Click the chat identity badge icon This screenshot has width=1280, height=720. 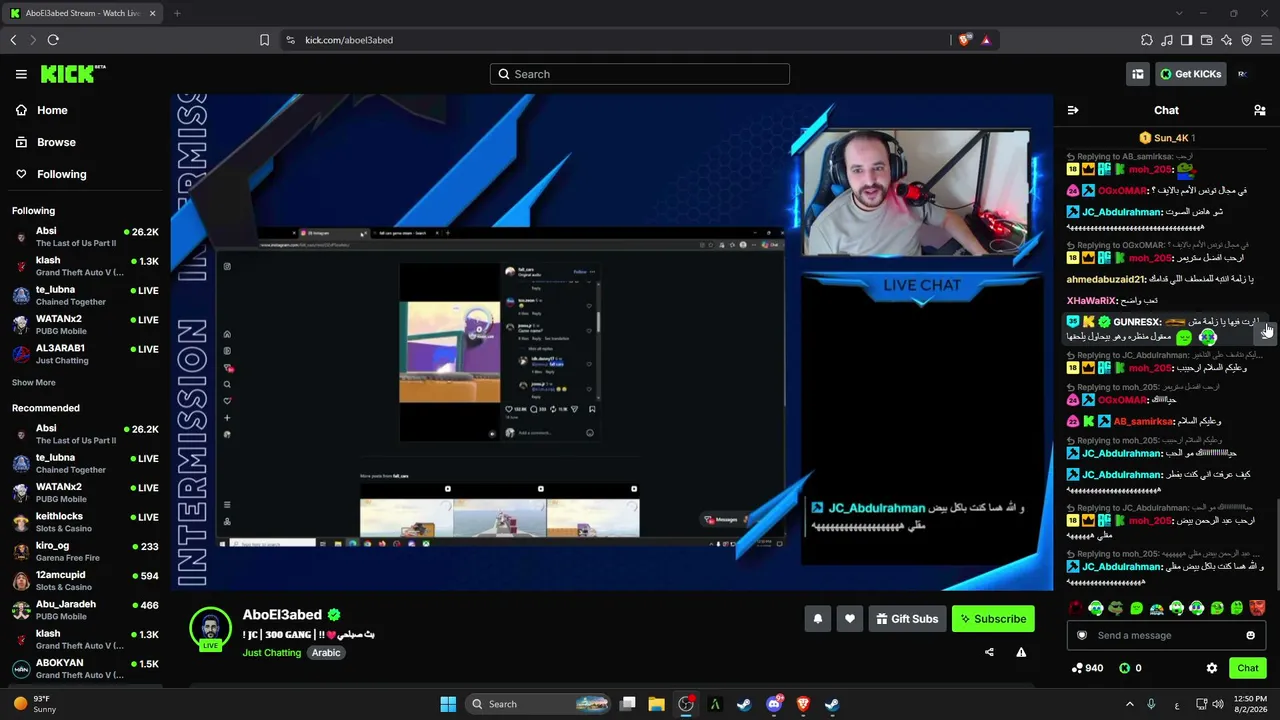[1081, 635]
